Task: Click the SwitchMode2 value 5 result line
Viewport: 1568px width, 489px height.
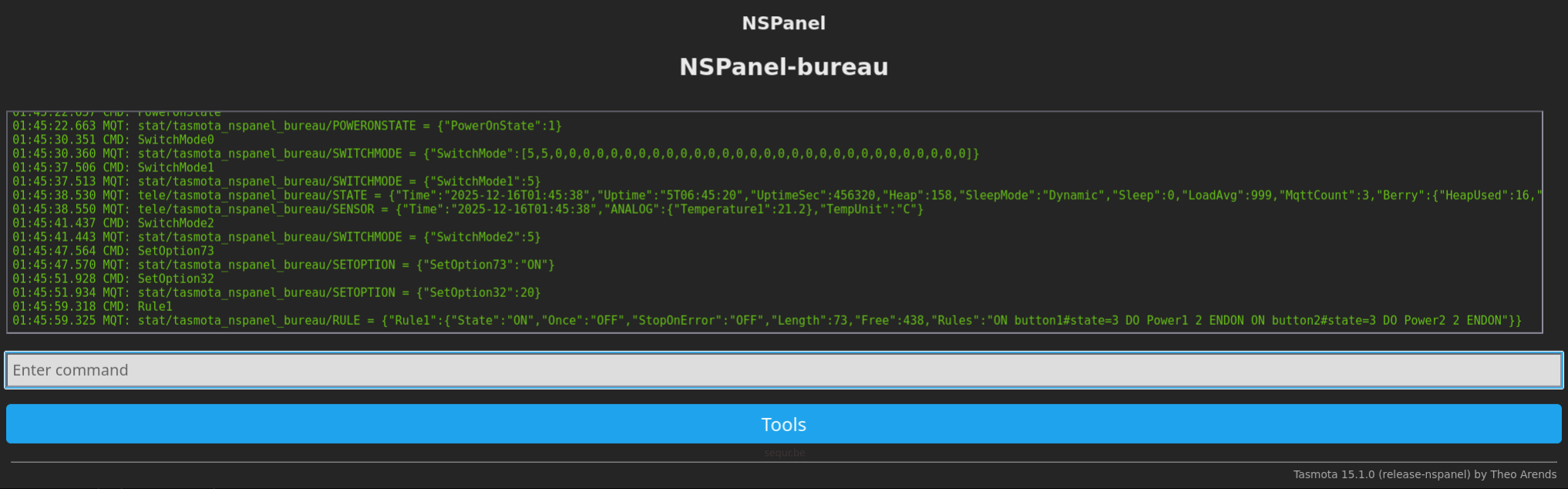Action: click(276, 237)
